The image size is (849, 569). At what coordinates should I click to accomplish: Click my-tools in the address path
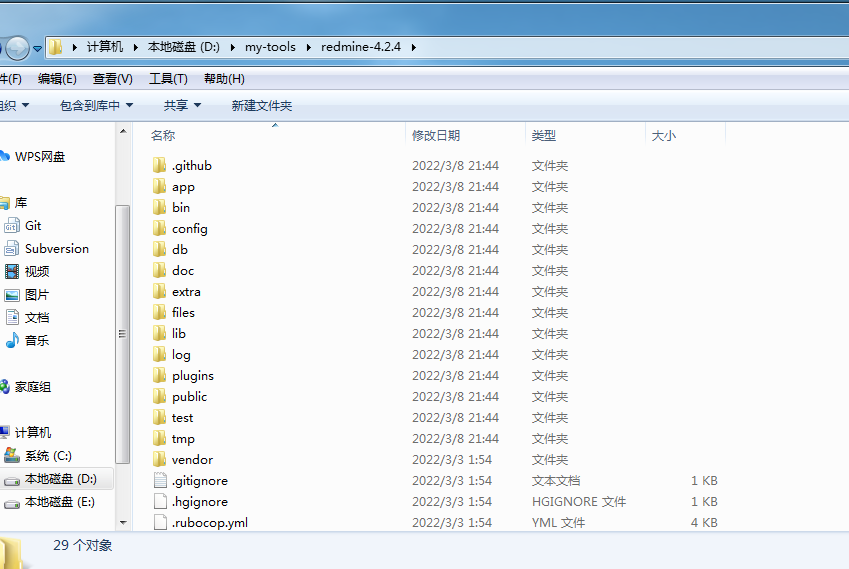point(270,47)
